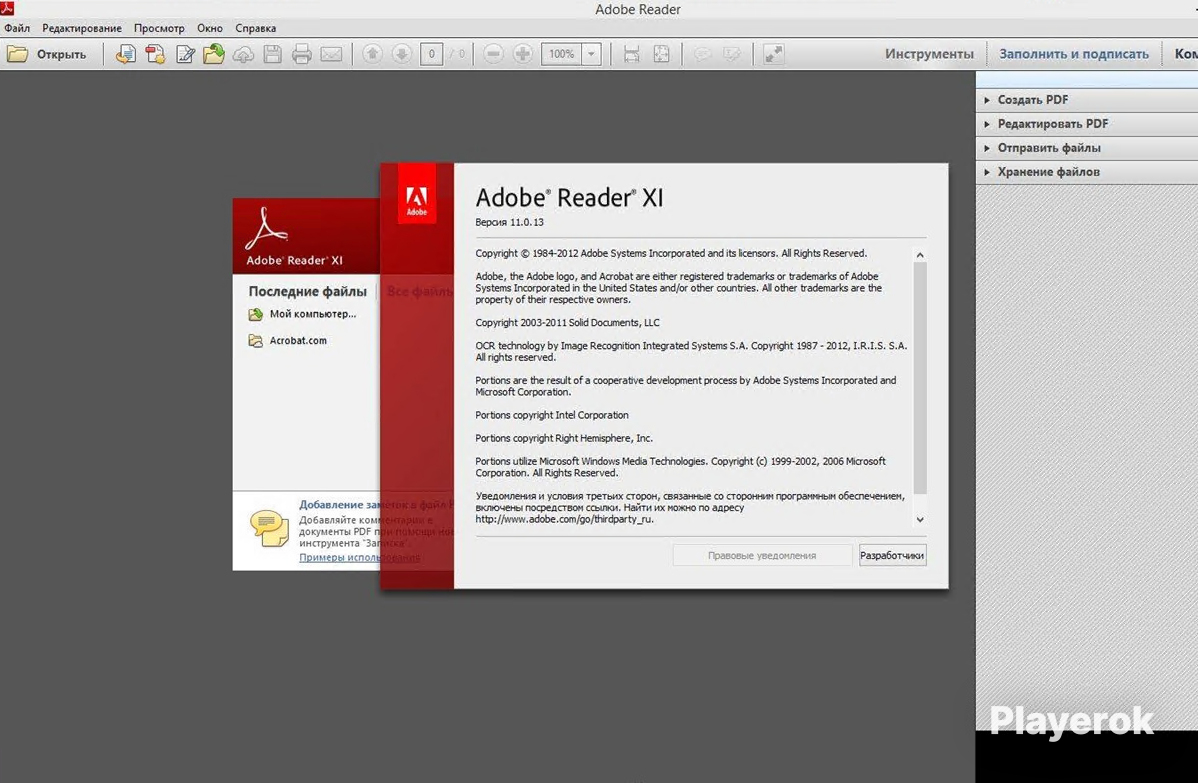Open Acrobat.com in welcome window

click(288, 341)
